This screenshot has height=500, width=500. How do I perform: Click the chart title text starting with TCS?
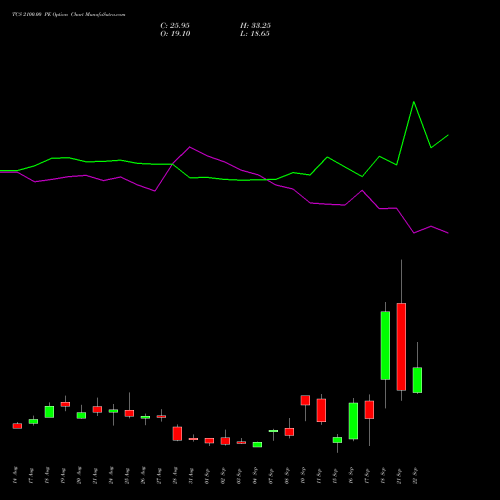69,15
